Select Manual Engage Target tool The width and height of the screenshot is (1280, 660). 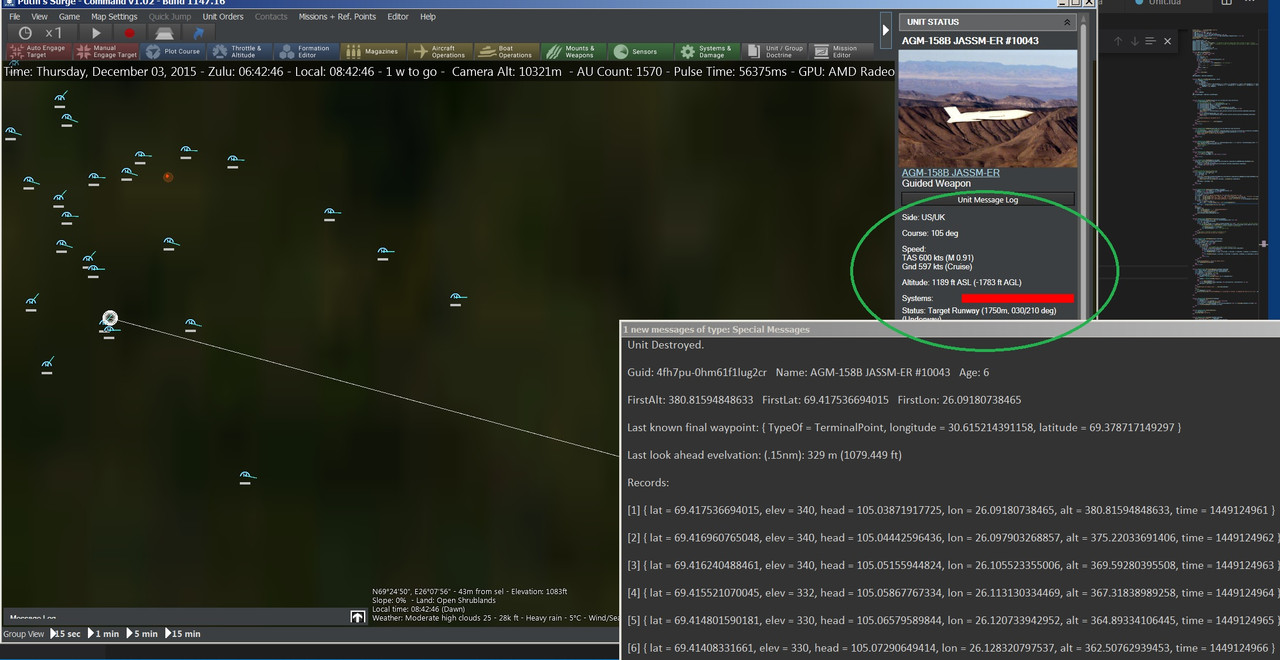click(105, 51)
